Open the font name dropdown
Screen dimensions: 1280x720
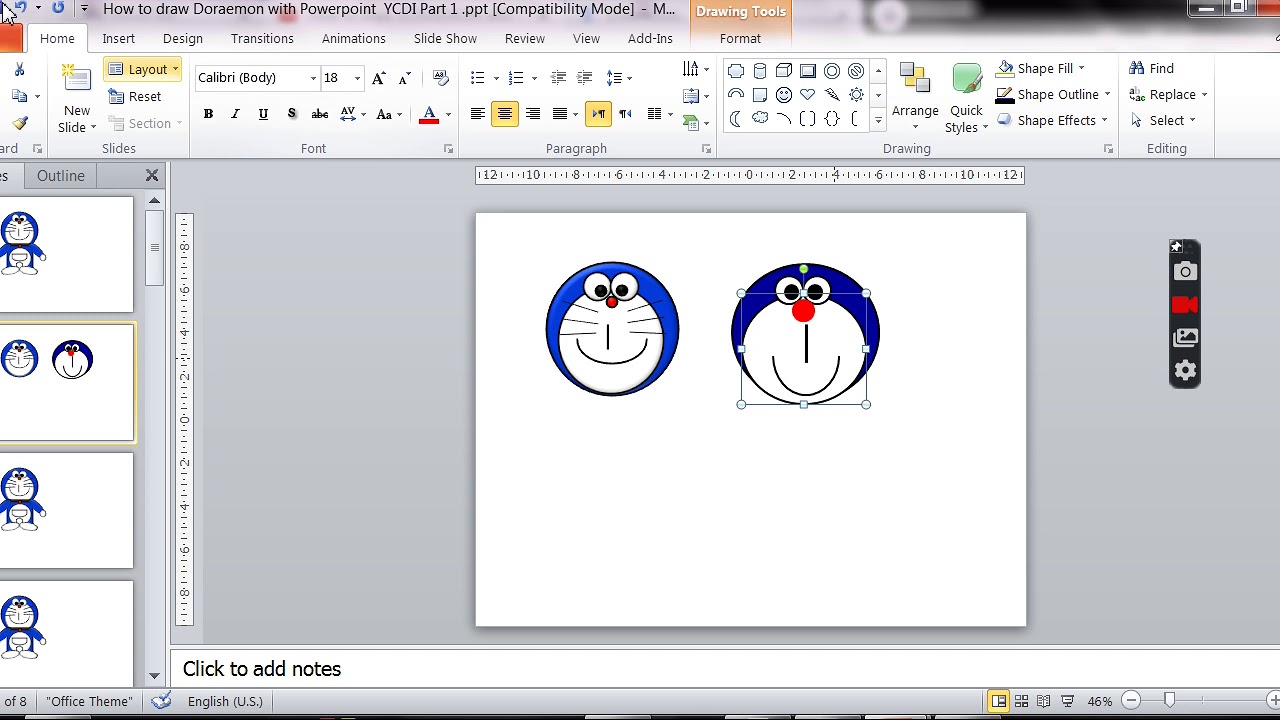(313, 78)
